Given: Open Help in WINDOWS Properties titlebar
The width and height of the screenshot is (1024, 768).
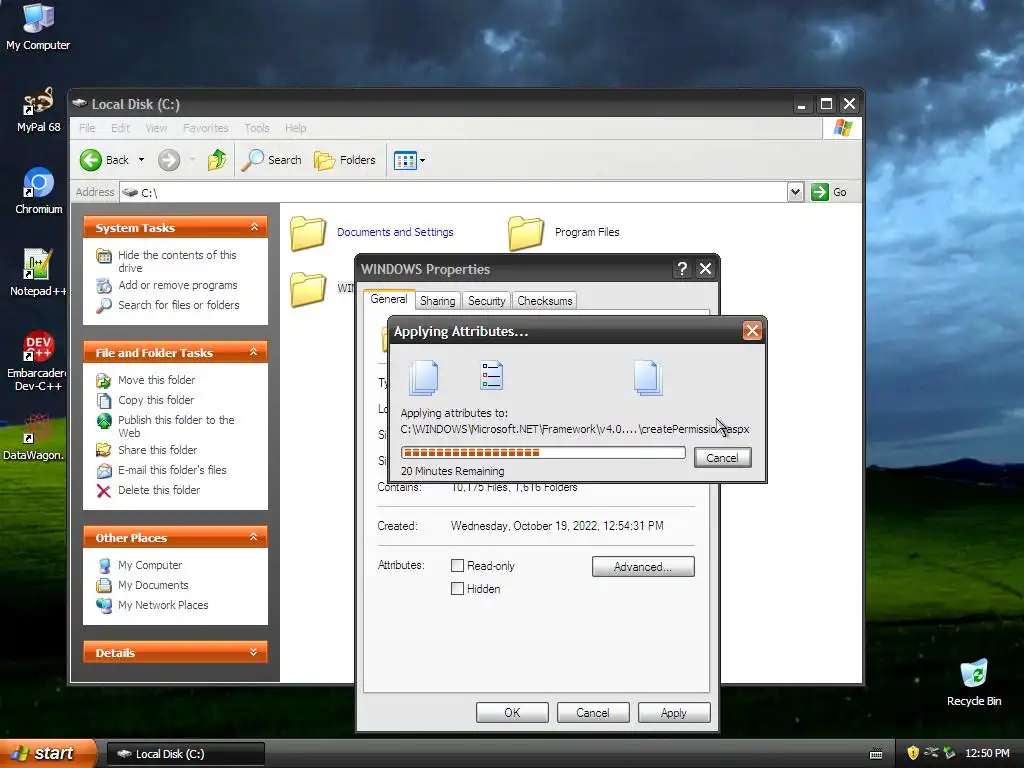Looking at the screenshot, I should tap(682, 269).
